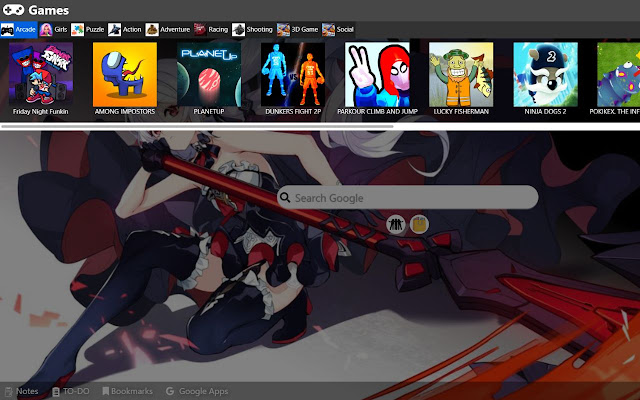Click the magnifier icon in search box
640x400 pixels.
coord(285,198)
